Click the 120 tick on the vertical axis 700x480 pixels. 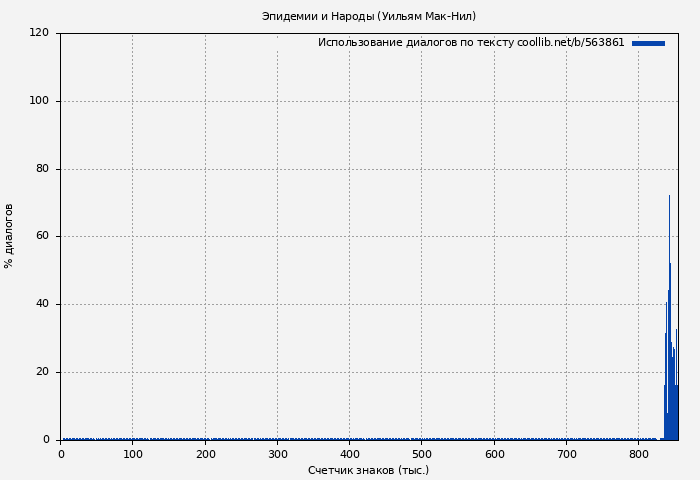coord(39,33)
